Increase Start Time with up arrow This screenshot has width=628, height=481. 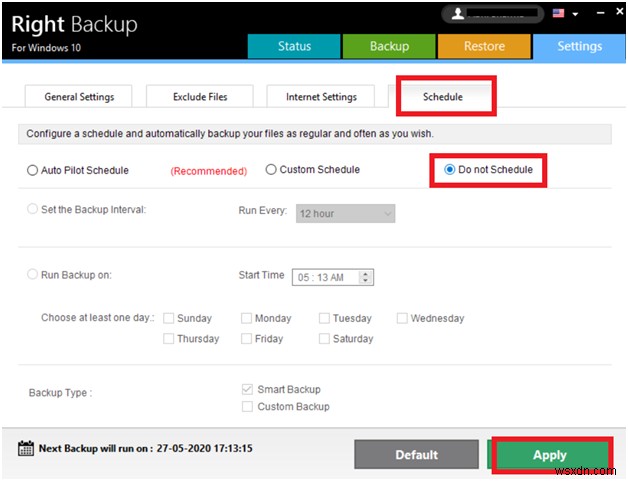[365, 274]
